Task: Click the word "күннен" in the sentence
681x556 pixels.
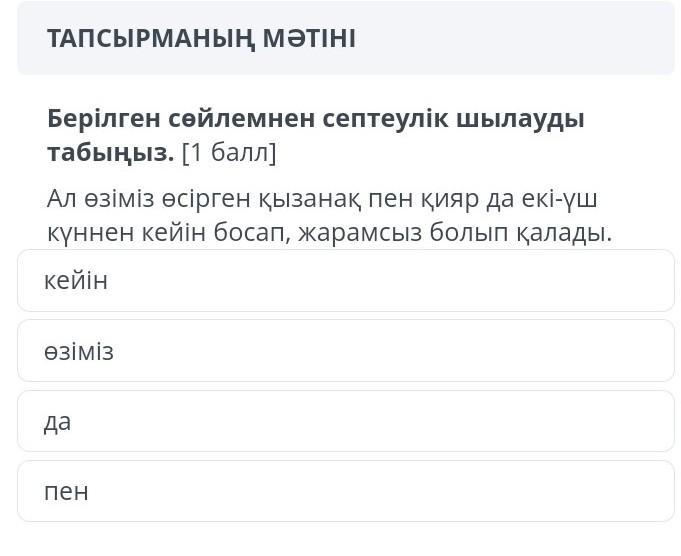Action: [84, 234]
